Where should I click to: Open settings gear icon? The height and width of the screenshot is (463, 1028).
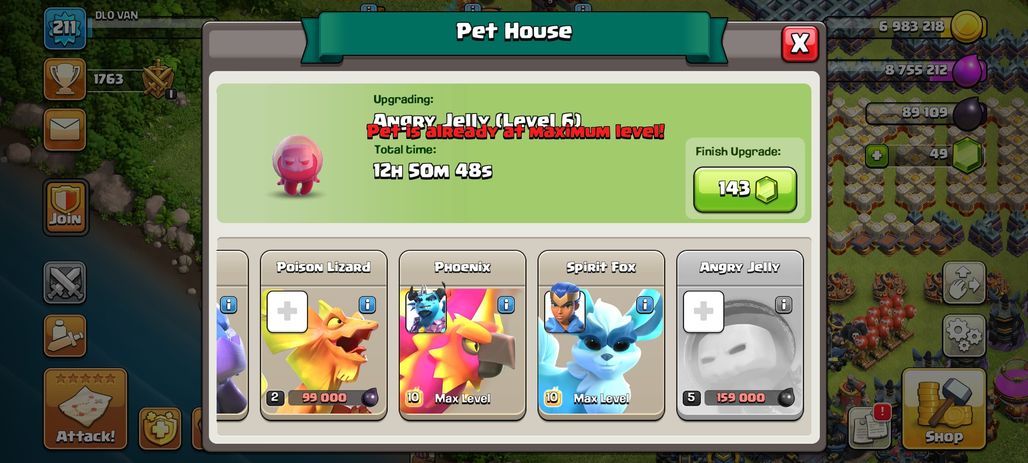(964, 336)
